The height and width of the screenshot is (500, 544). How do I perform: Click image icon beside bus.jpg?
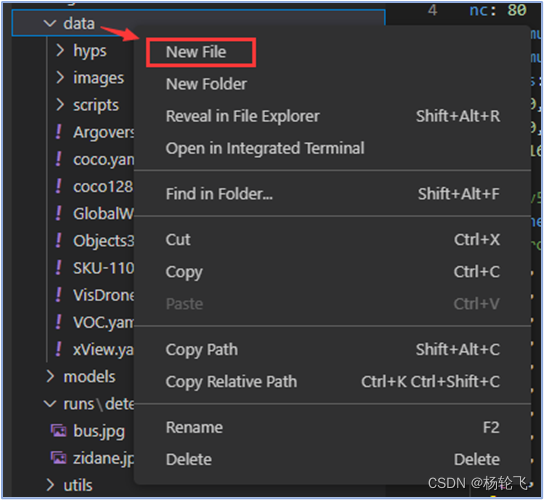coord(59,431)
